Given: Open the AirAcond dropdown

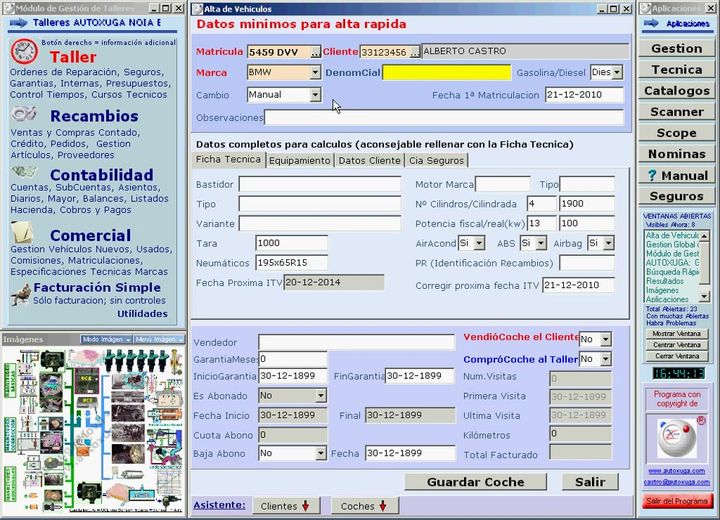Looking at the screenshot, I should [479, 243].
